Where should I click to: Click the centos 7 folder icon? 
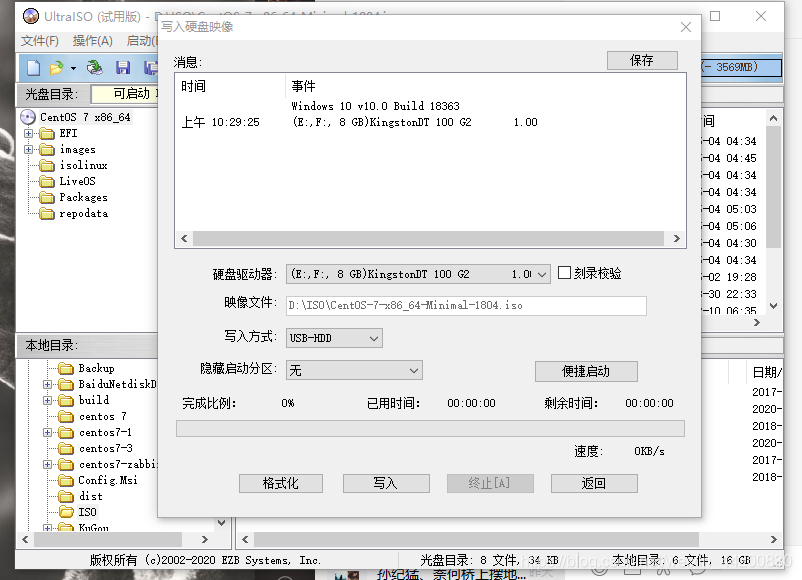tap(66, 416)
